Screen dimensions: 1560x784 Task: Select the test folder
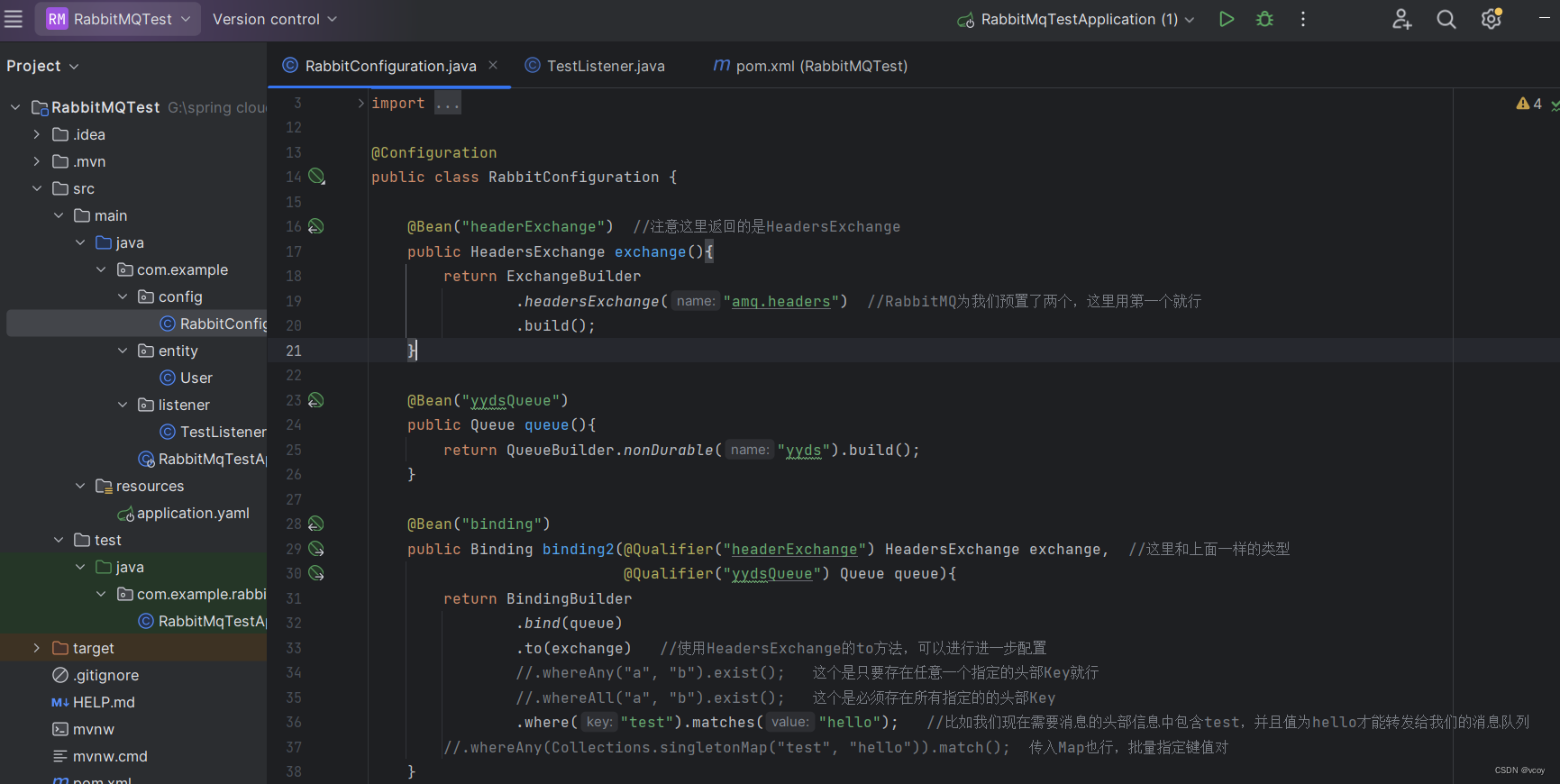[98, 540]
